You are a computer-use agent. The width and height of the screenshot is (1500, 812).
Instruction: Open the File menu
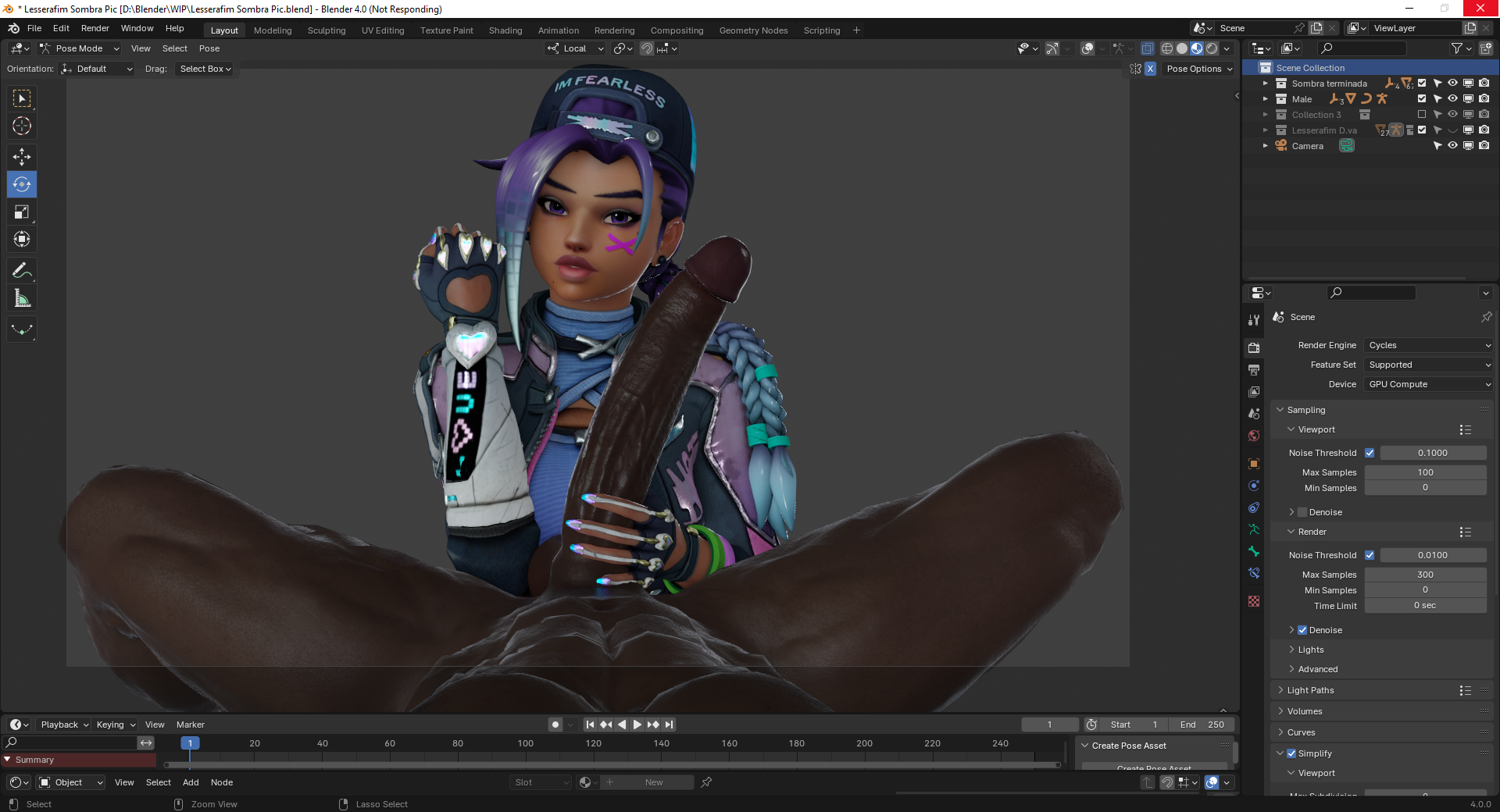[34, 28]
